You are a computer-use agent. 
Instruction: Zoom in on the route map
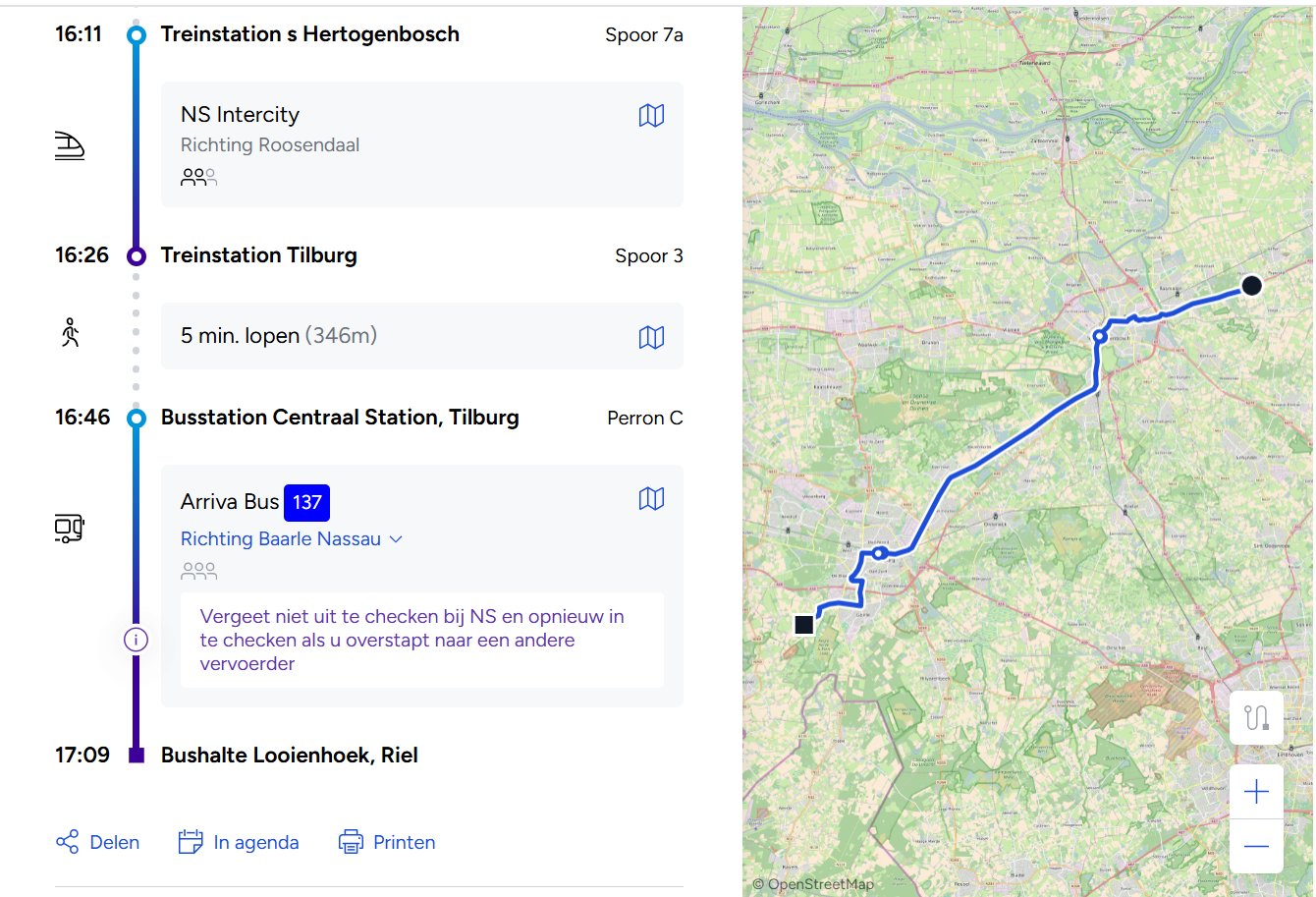tap(1256, 792)
